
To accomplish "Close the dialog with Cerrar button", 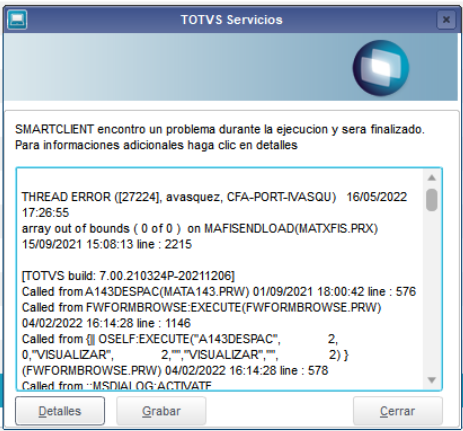I will pos(398,411).
